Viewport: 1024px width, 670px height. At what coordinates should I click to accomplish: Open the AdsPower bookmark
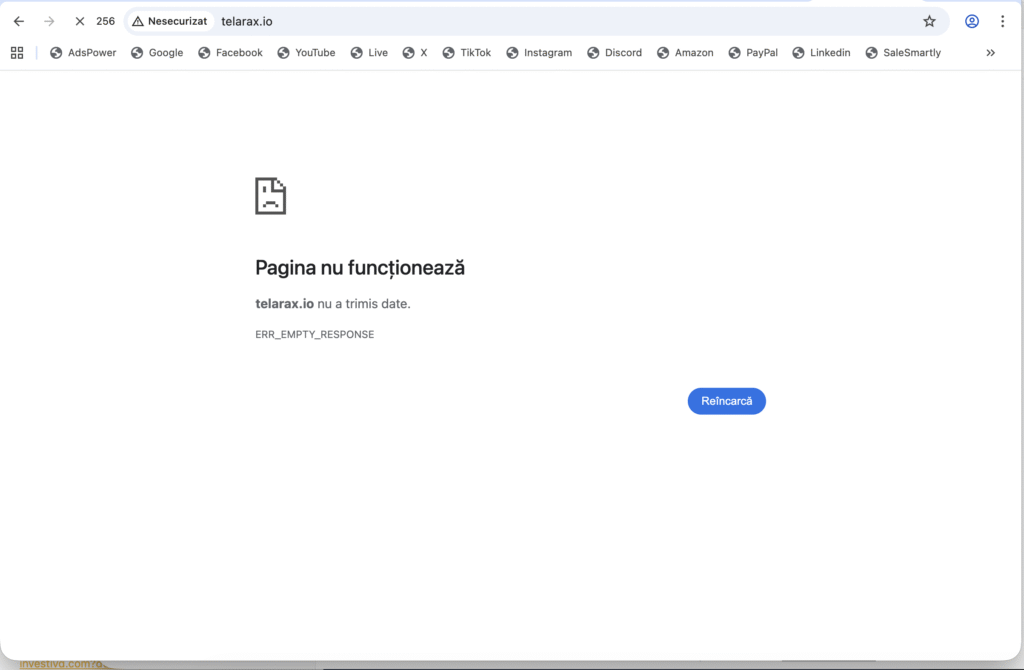pyautogui.click(x=83, y=53)
